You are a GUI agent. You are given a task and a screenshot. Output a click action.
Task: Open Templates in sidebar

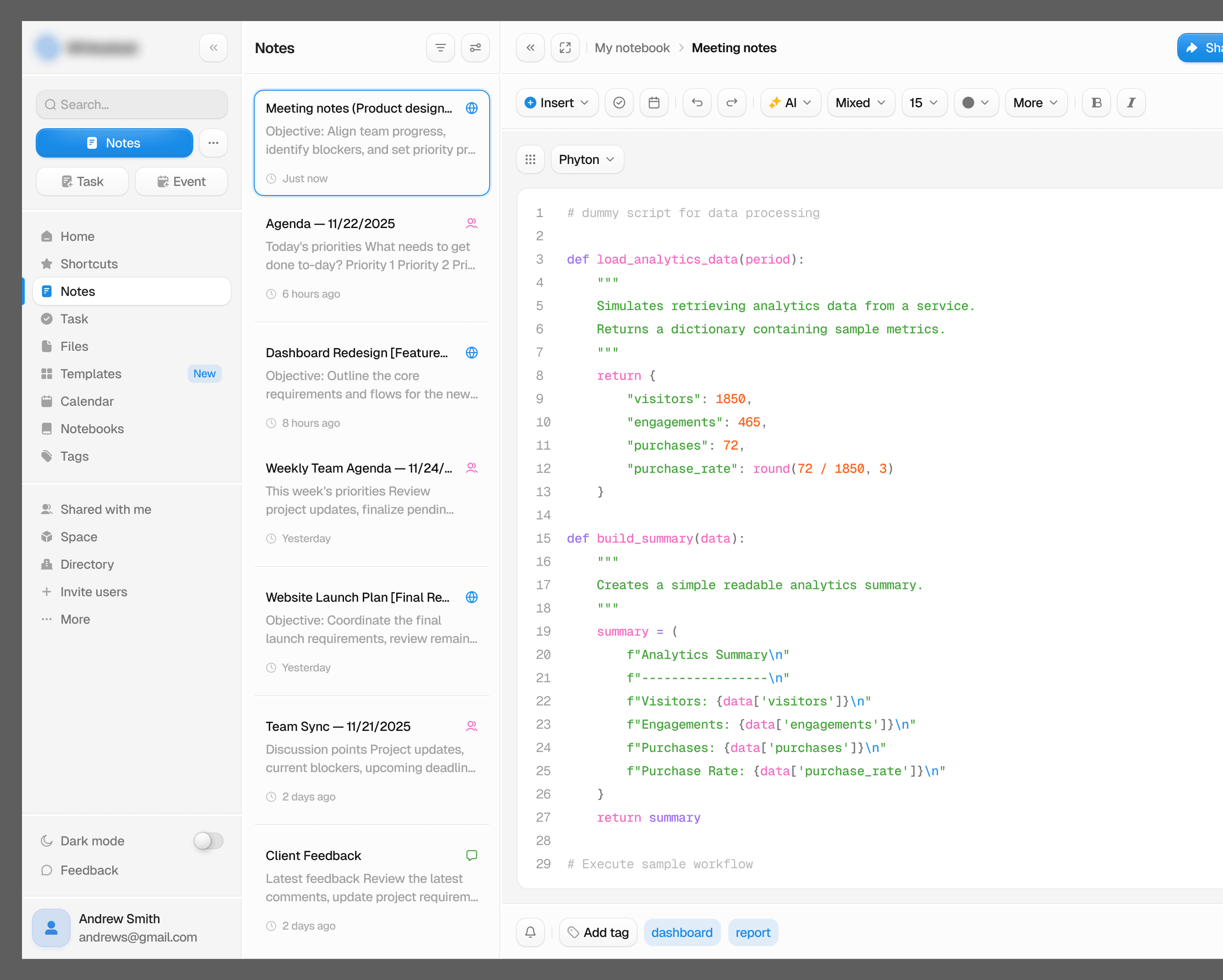pyautogui.click(x=132, y=374)
